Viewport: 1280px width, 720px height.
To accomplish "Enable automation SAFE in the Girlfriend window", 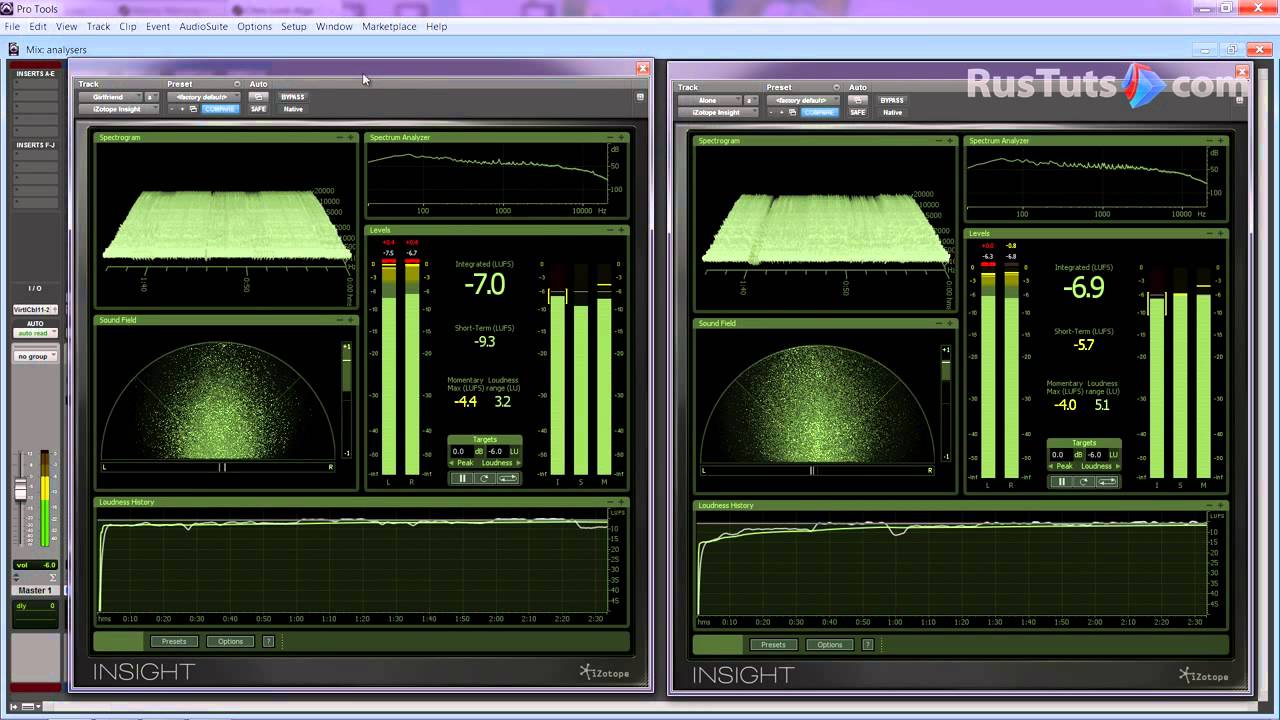I will (x=258, y=109).
